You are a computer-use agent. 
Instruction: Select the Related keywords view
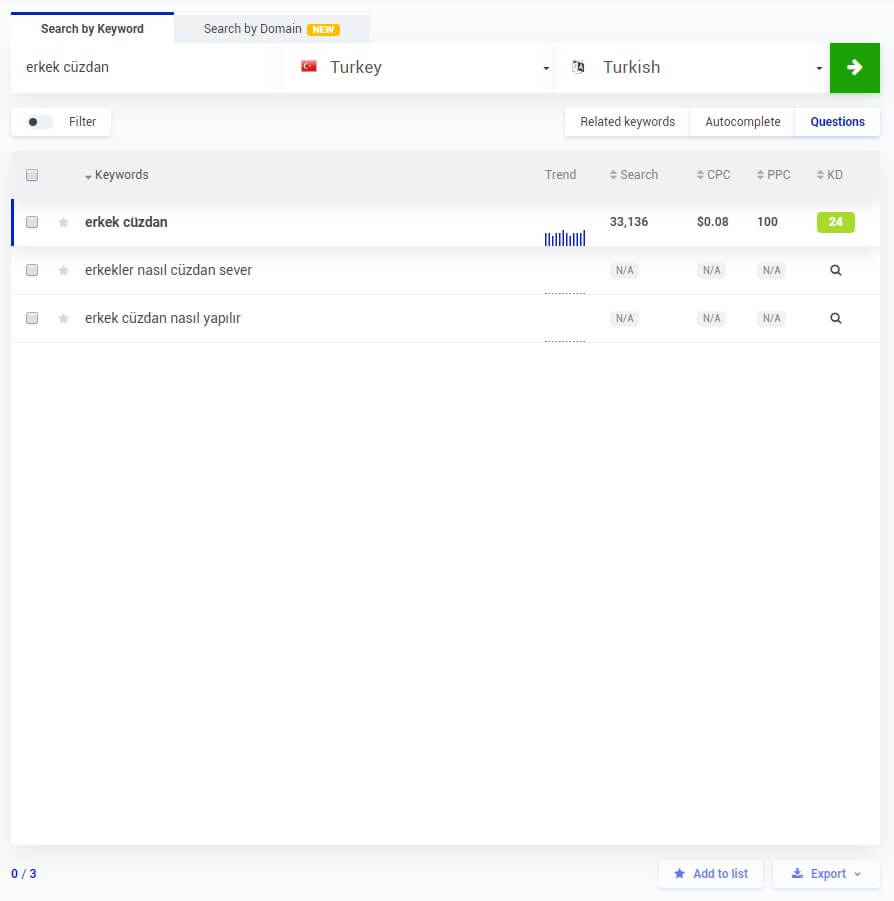627,121
